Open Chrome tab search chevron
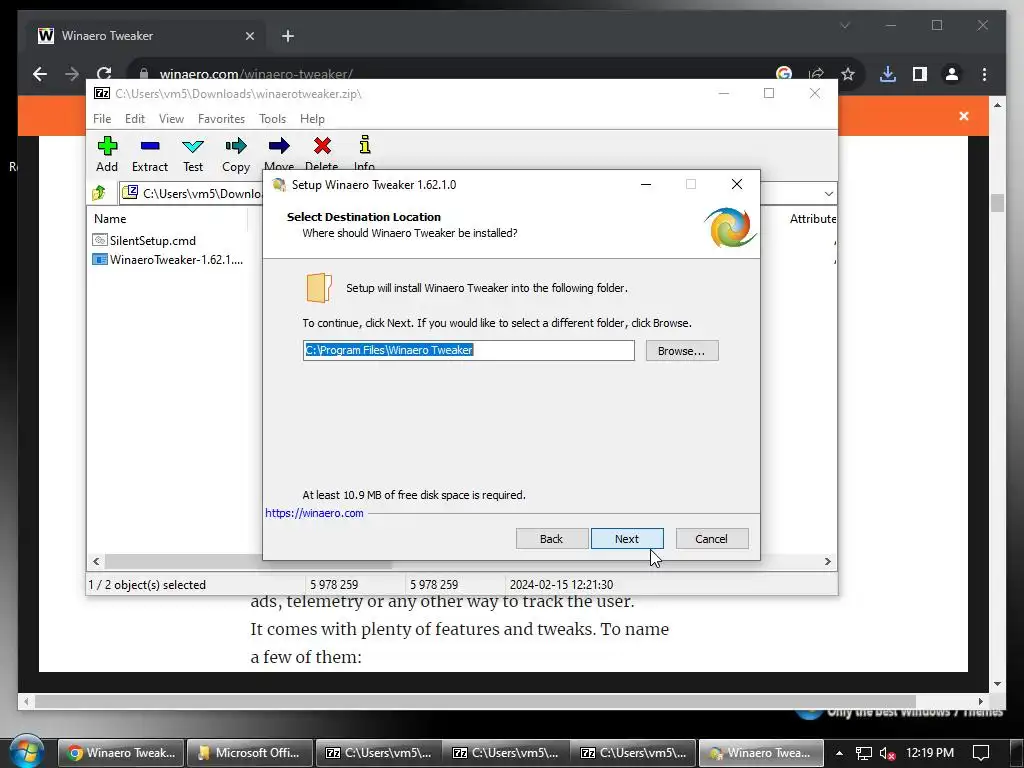This screenshot has width=1024, height=768. [844, 25]
